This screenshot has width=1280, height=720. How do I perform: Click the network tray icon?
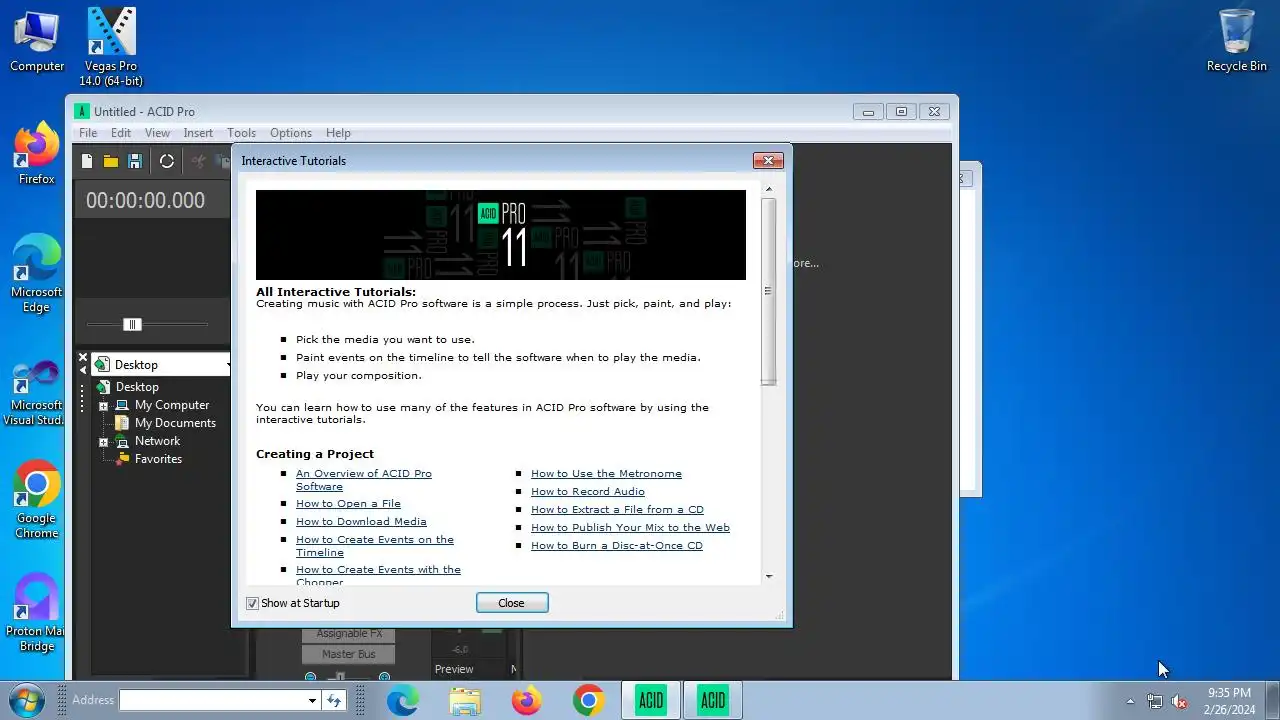pos(1155,701)
